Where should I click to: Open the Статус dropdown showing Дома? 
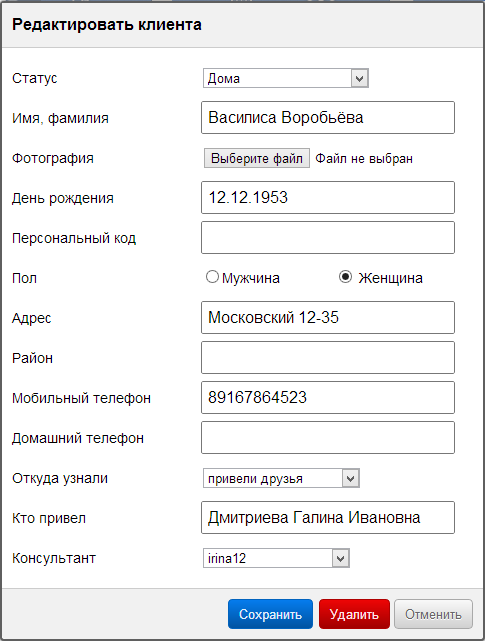click(x=285, y=78)
